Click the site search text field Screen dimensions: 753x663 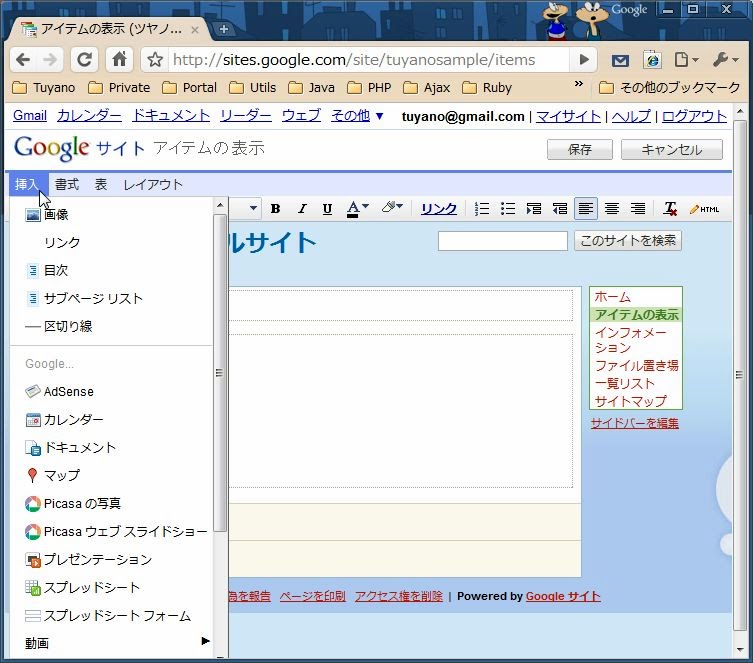point(502,241)
